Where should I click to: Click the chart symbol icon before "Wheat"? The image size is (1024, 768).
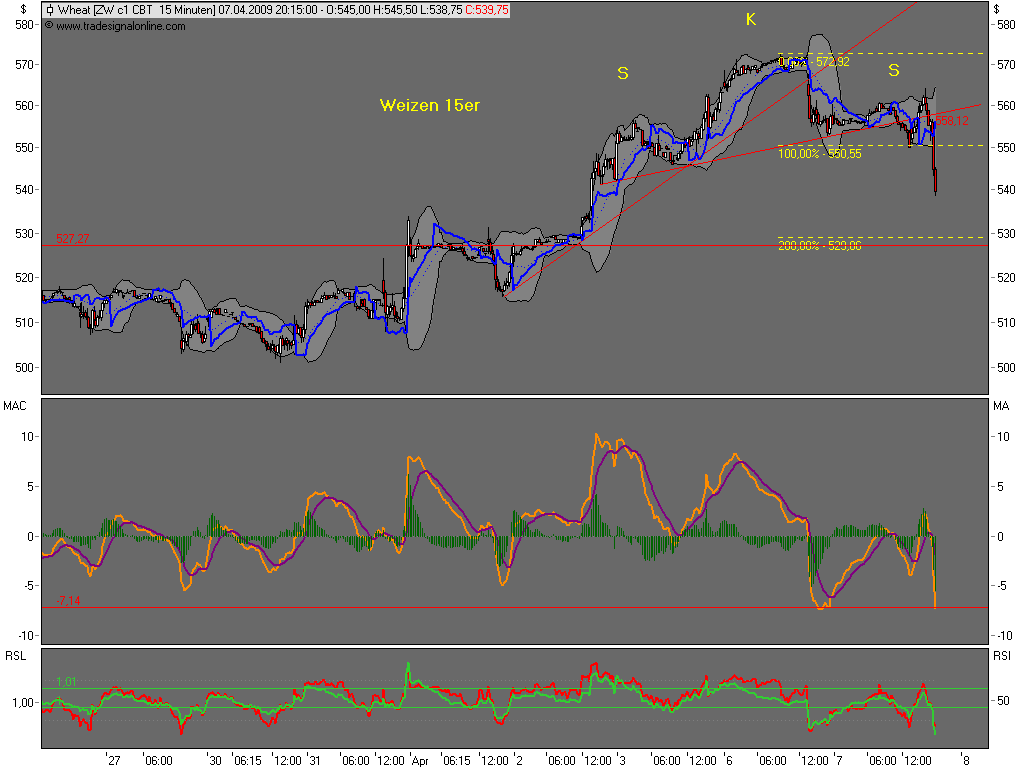(50, 10)
